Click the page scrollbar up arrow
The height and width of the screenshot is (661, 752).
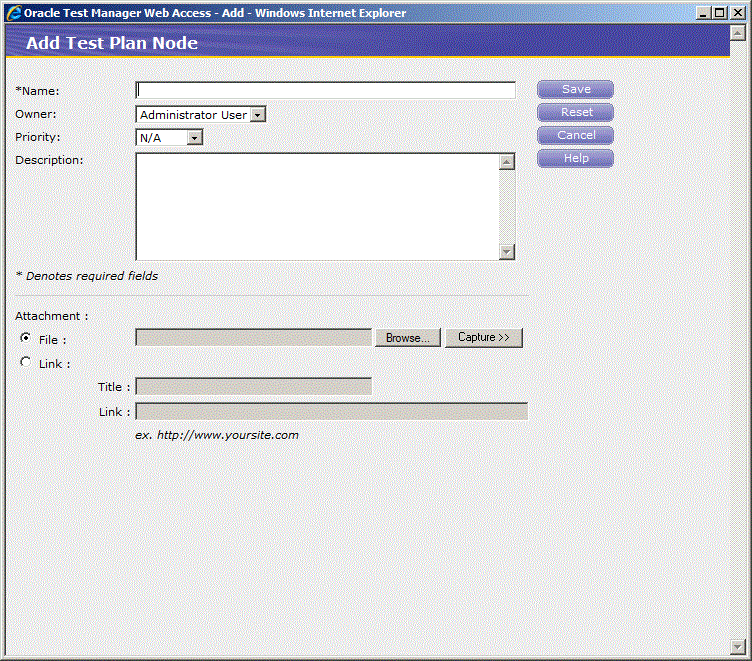tap(738, 33)
